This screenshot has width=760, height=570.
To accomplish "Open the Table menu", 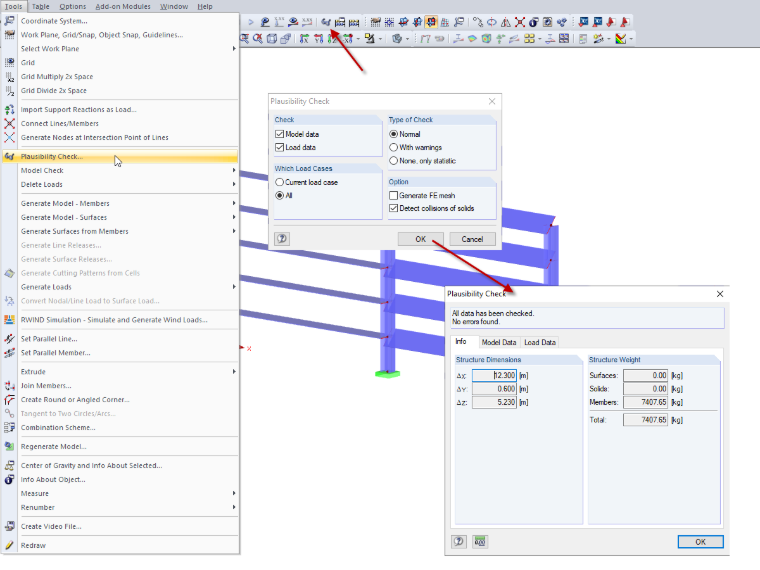I will (41, 6).
